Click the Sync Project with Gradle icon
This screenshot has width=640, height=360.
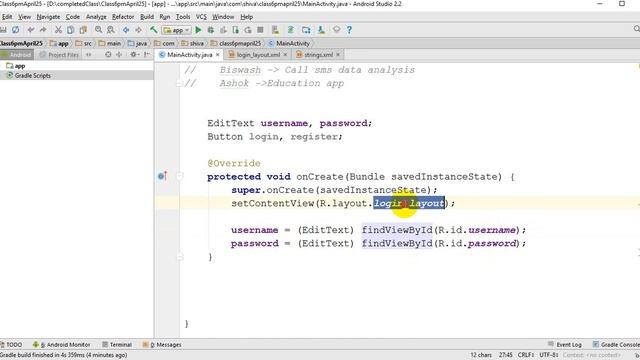point(291,30)
